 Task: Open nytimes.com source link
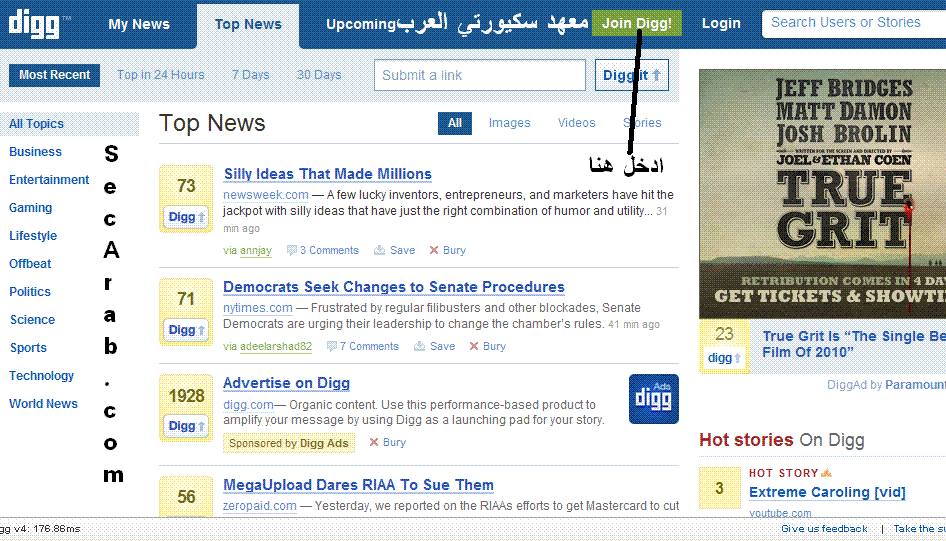pos(258,308)
